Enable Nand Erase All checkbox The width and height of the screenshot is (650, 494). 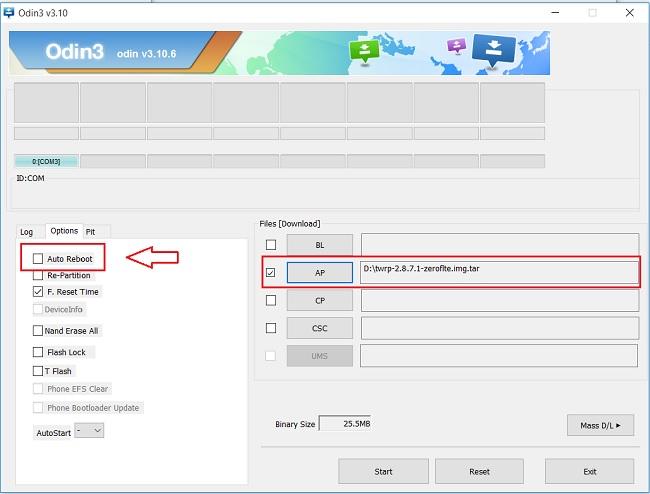[x=38, y=331]
